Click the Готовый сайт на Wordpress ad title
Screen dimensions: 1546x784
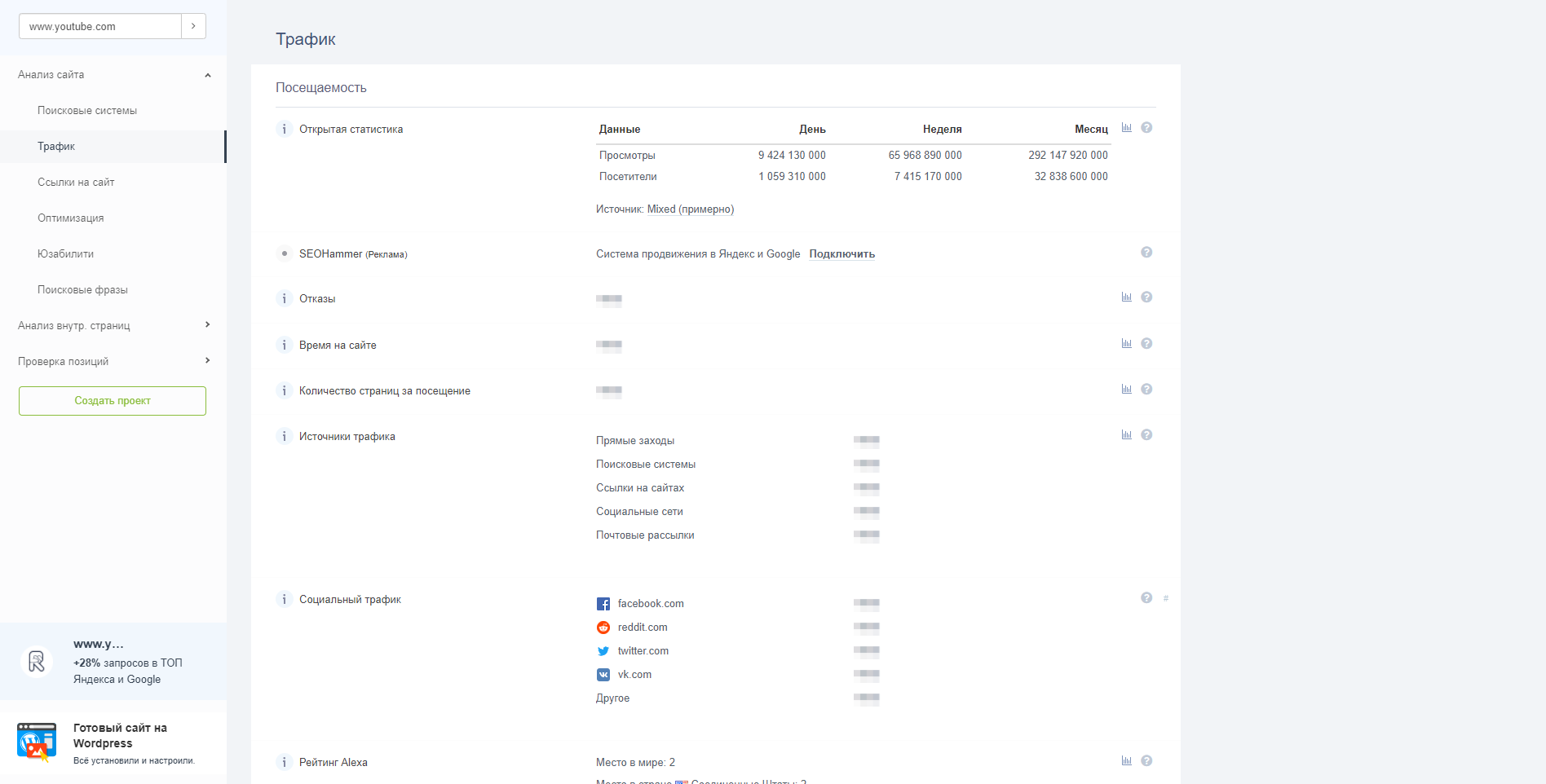120,736
